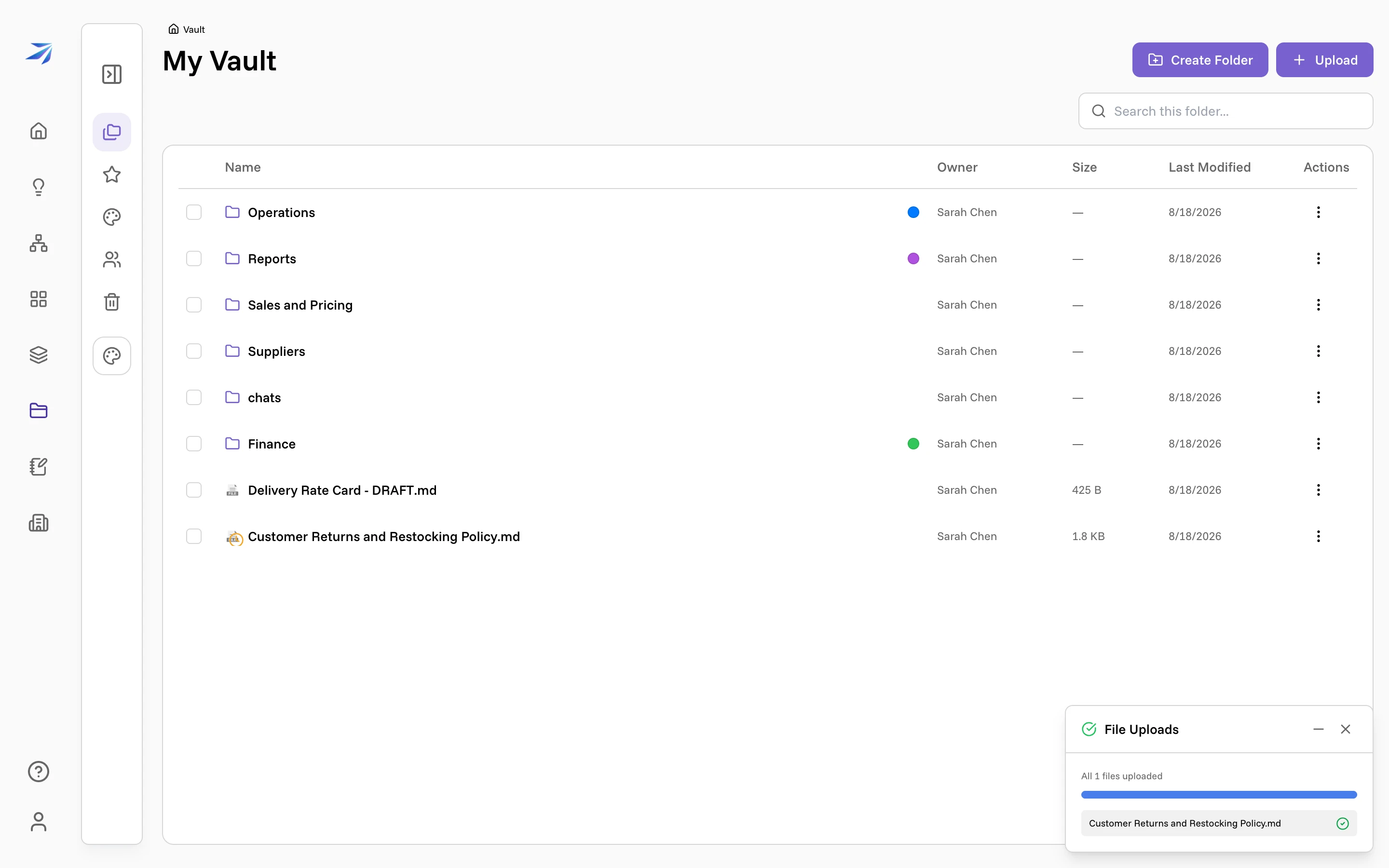Click uploaded file entry in File Uploads
The height and width of the screenshot is (868, 1389).
point(1219,823)
